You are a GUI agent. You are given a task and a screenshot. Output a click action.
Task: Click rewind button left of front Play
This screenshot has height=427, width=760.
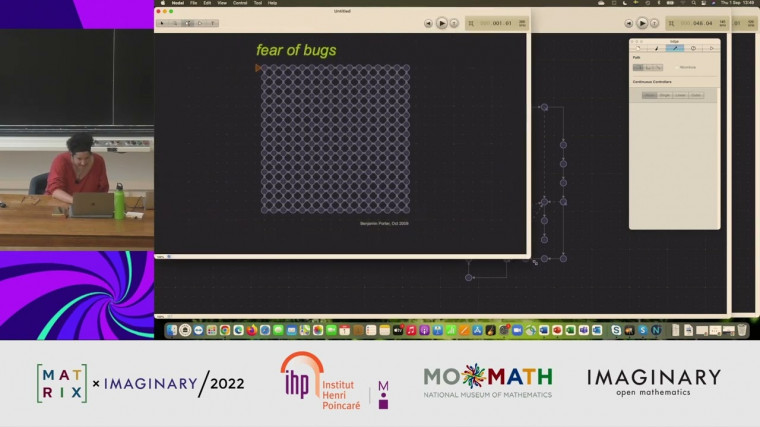coord(428,23)
